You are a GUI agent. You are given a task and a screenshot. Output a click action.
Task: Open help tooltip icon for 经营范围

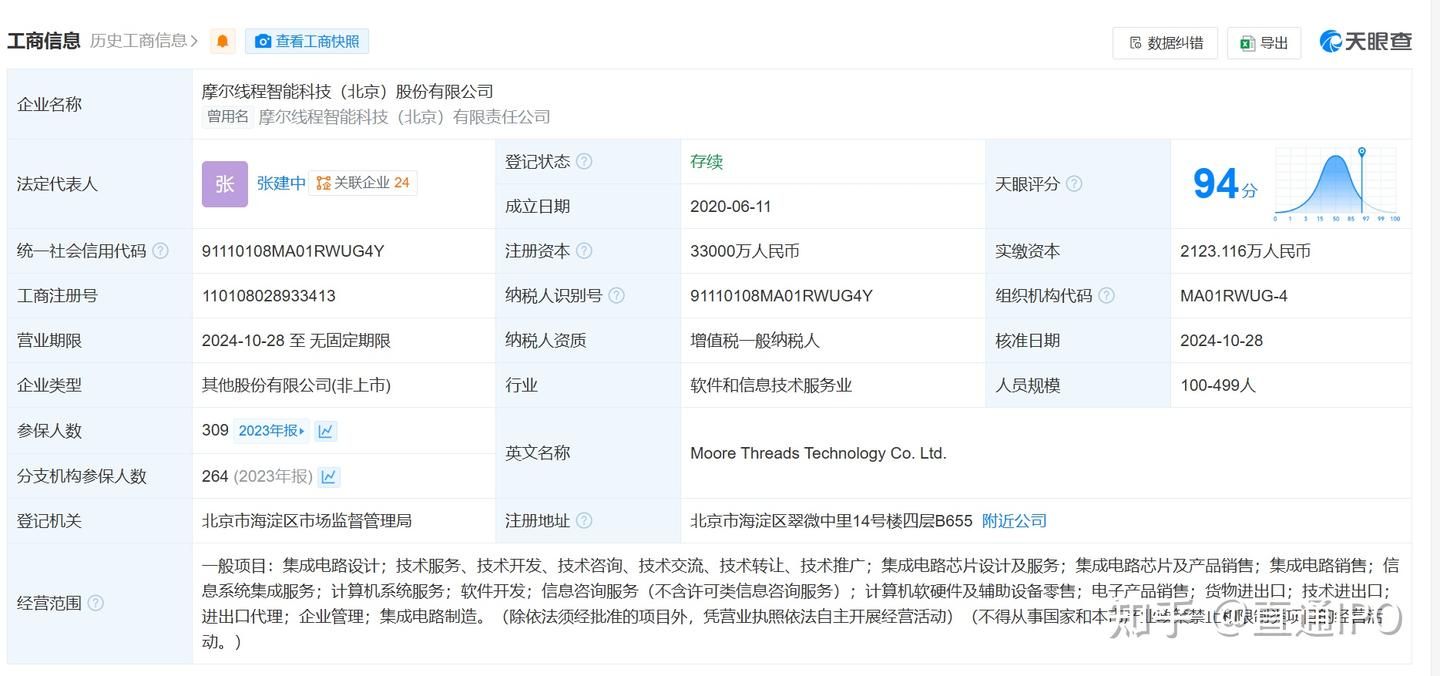coord(96,605)
